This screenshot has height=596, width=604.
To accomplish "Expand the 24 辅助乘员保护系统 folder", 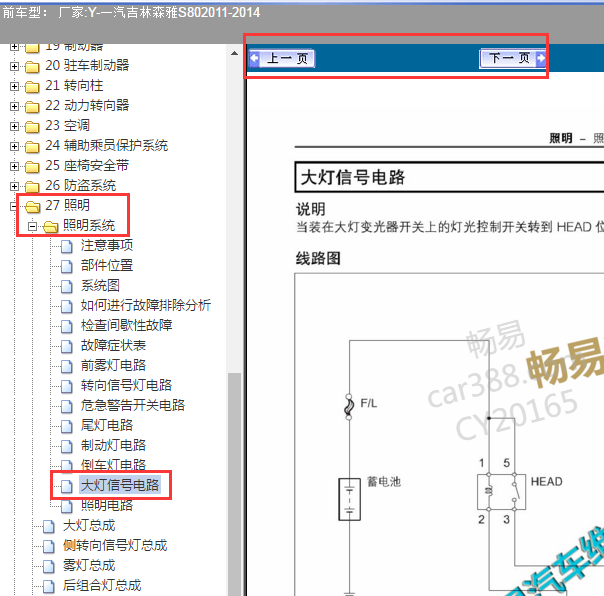I will click(14, 146).
